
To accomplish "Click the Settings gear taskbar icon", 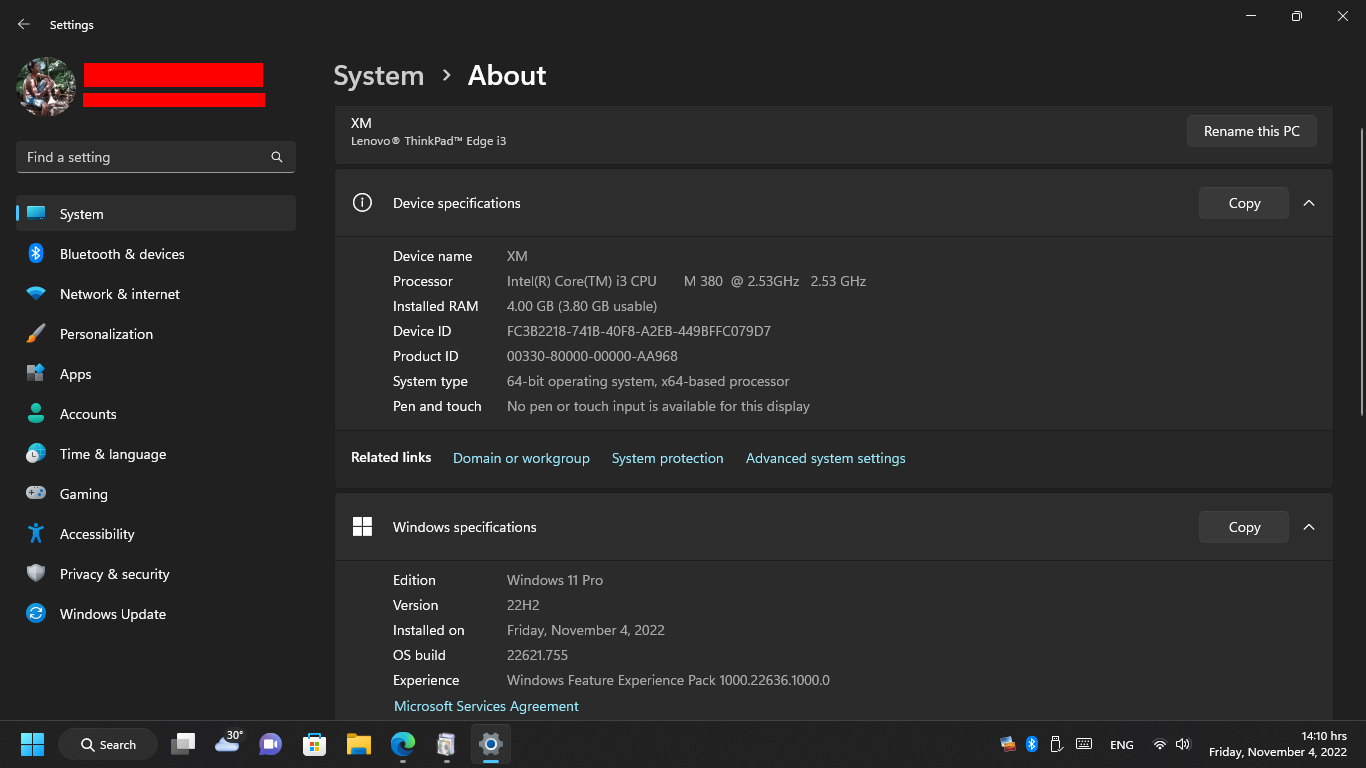I will point(490,744).
